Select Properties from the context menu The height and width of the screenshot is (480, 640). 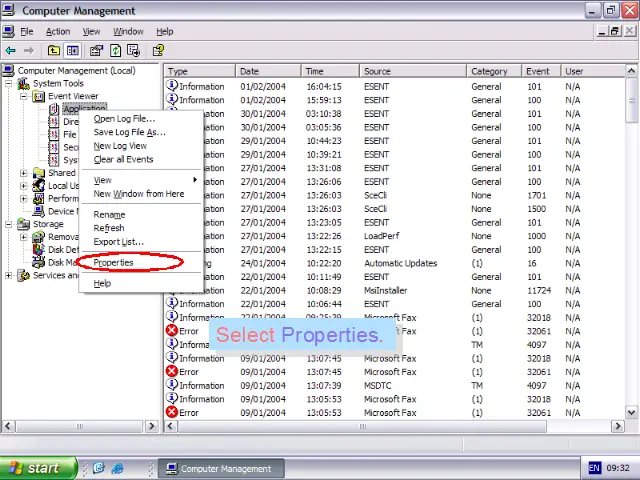(x=141, y=262)
